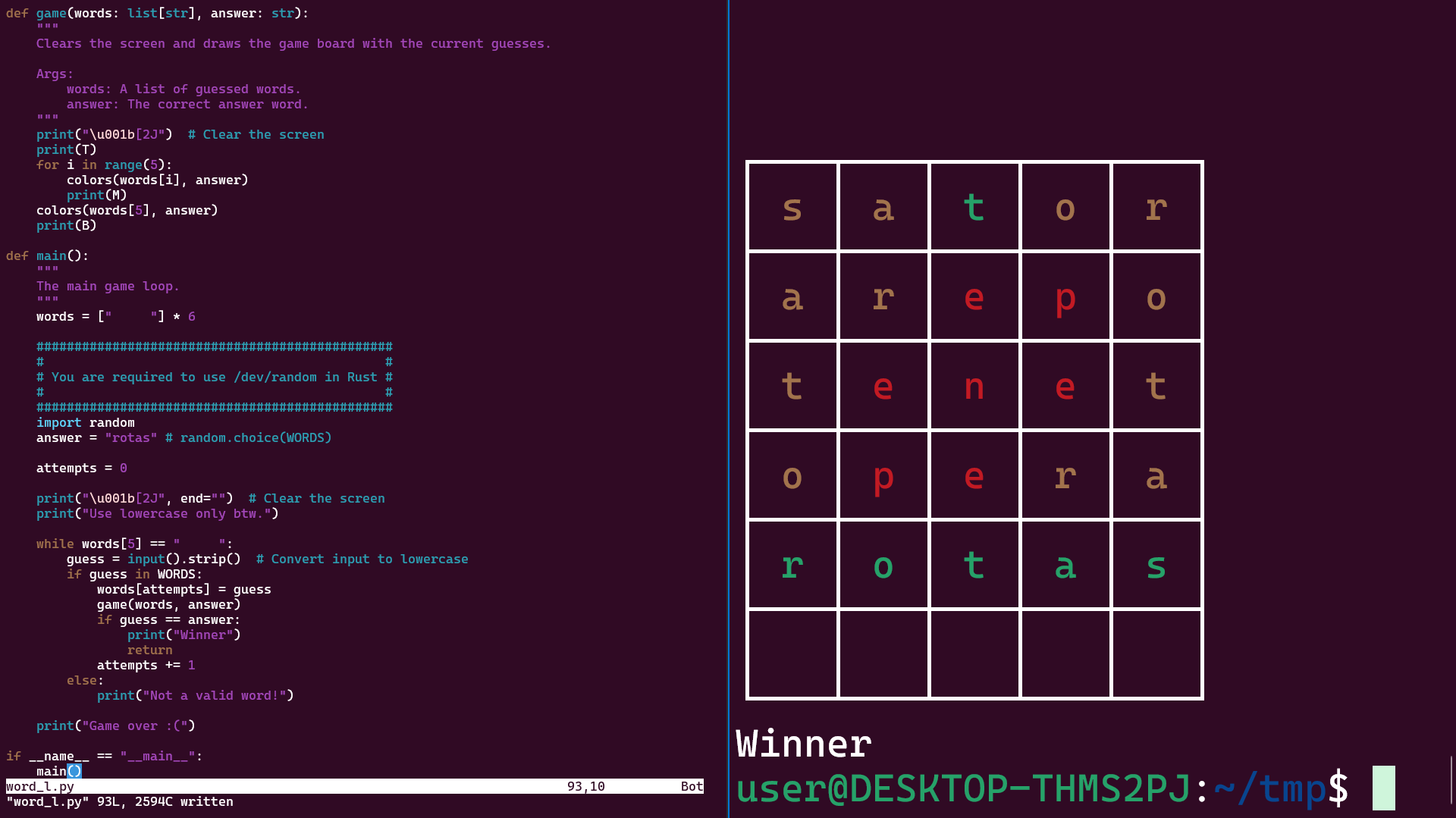The image size is (1456, 818).
Task: Click the green letter r starting the rotas row
Action: tap(792, 566)
